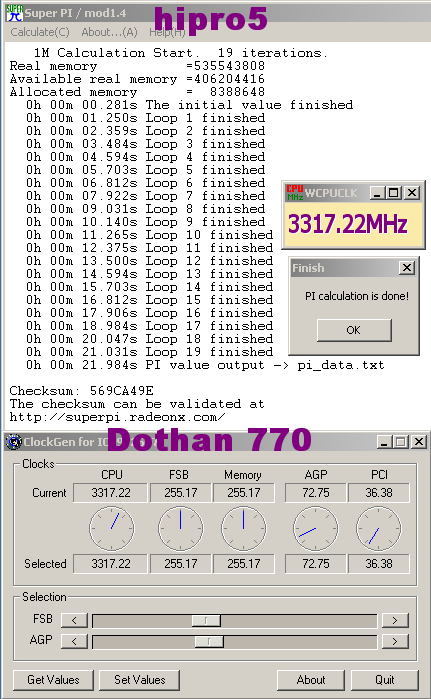The image size is (431, 699).
Task: Click the 'Real memory =535543808' line
Action: (x=137, y=66)
